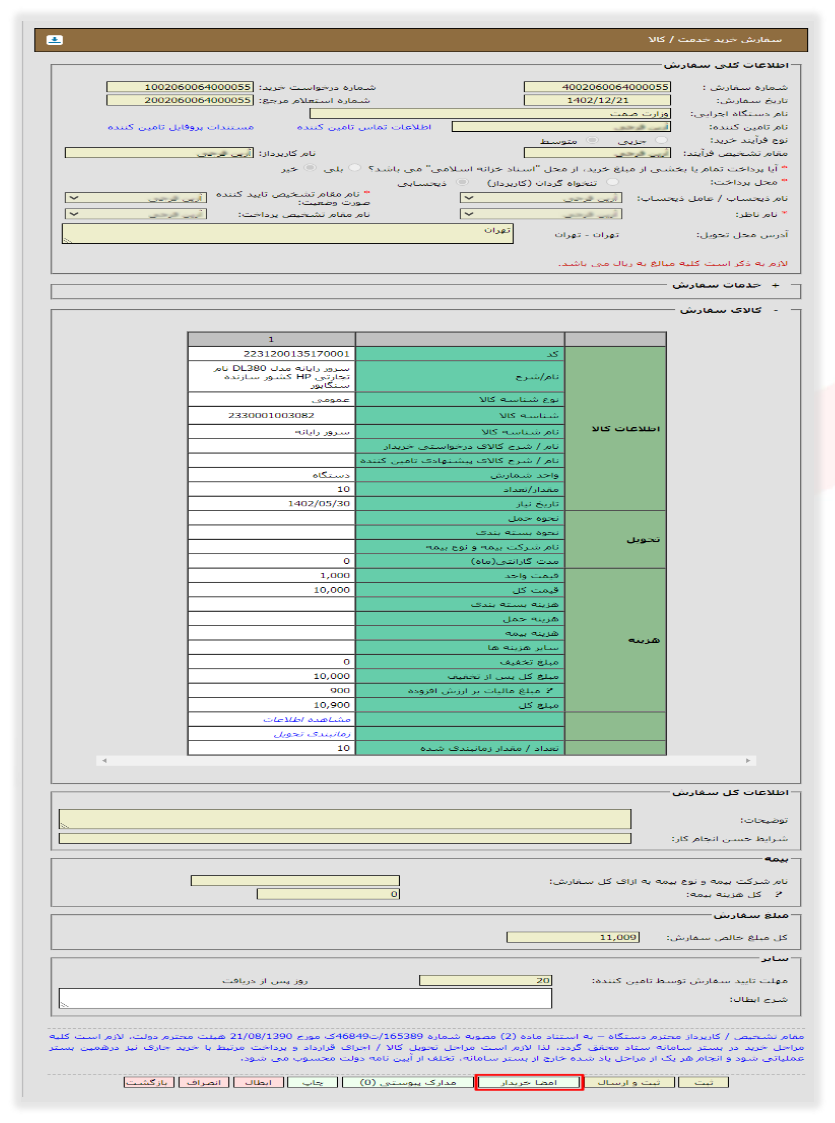Open the نام مقام تشخیص تایید کننده صورت وضعیت dropdown
The height and width of the screenshot is (1123, 835).
pyautogui.click(x=136, y=198)
